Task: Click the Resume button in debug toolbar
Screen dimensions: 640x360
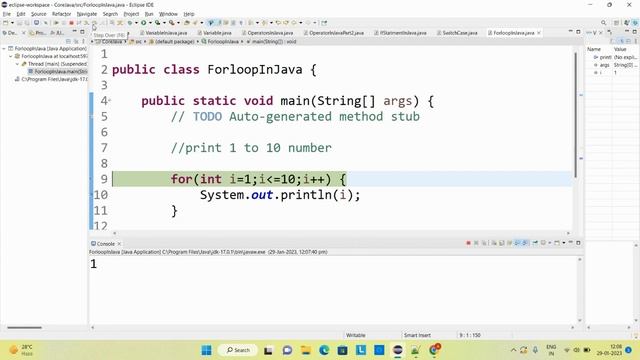Action: click(x=56, y=23)
